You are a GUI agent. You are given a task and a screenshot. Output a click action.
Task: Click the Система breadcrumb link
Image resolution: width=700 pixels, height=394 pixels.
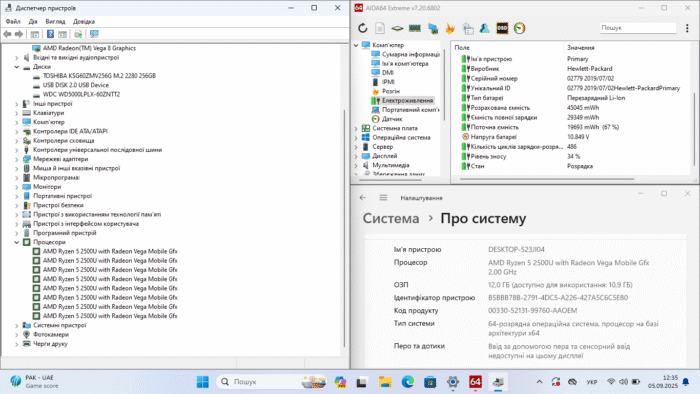(391, 218)
